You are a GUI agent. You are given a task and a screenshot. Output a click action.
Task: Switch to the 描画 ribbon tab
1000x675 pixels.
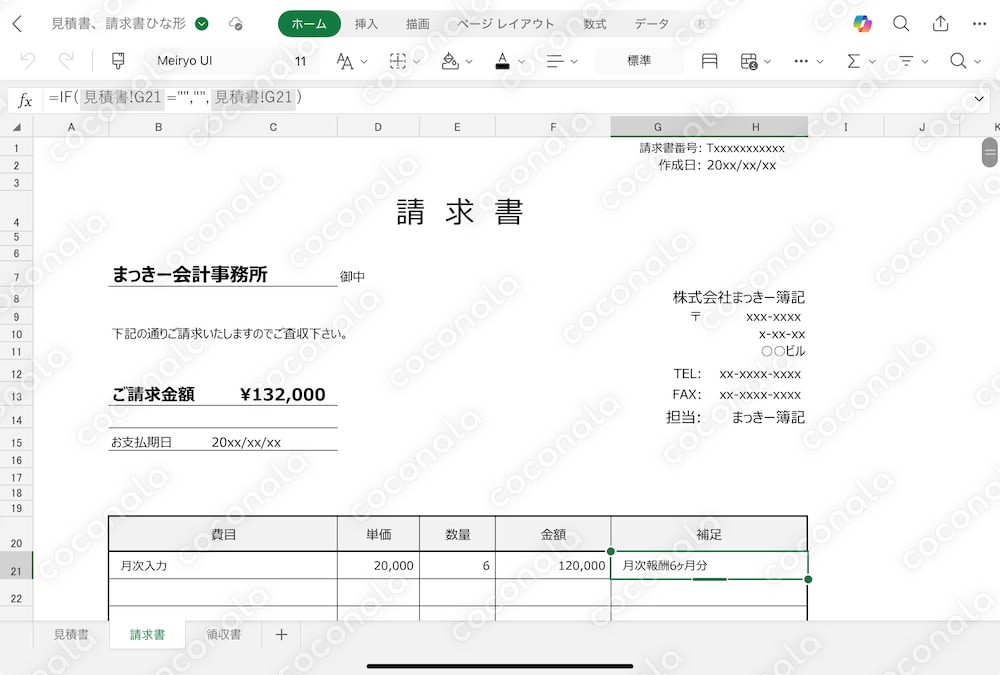tap(418, 24)
